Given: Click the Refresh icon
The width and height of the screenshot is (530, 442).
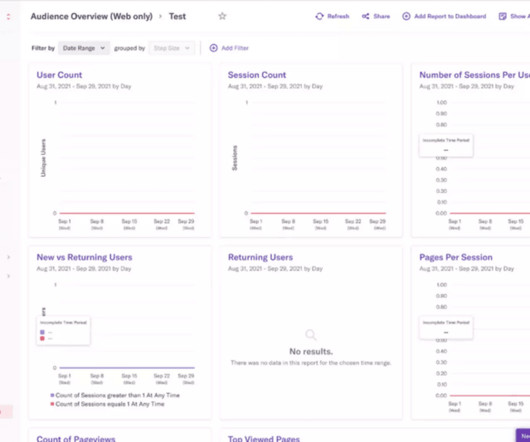Looking at the screenshot, I should pos(319,16).
